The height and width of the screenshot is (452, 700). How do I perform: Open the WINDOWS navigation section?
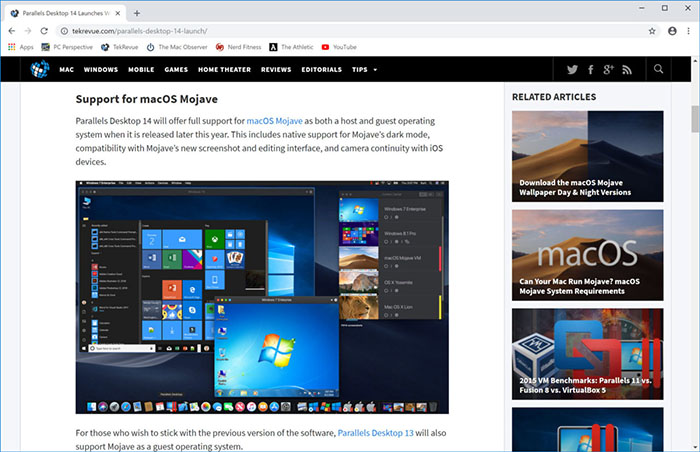(x=101, y=70)
